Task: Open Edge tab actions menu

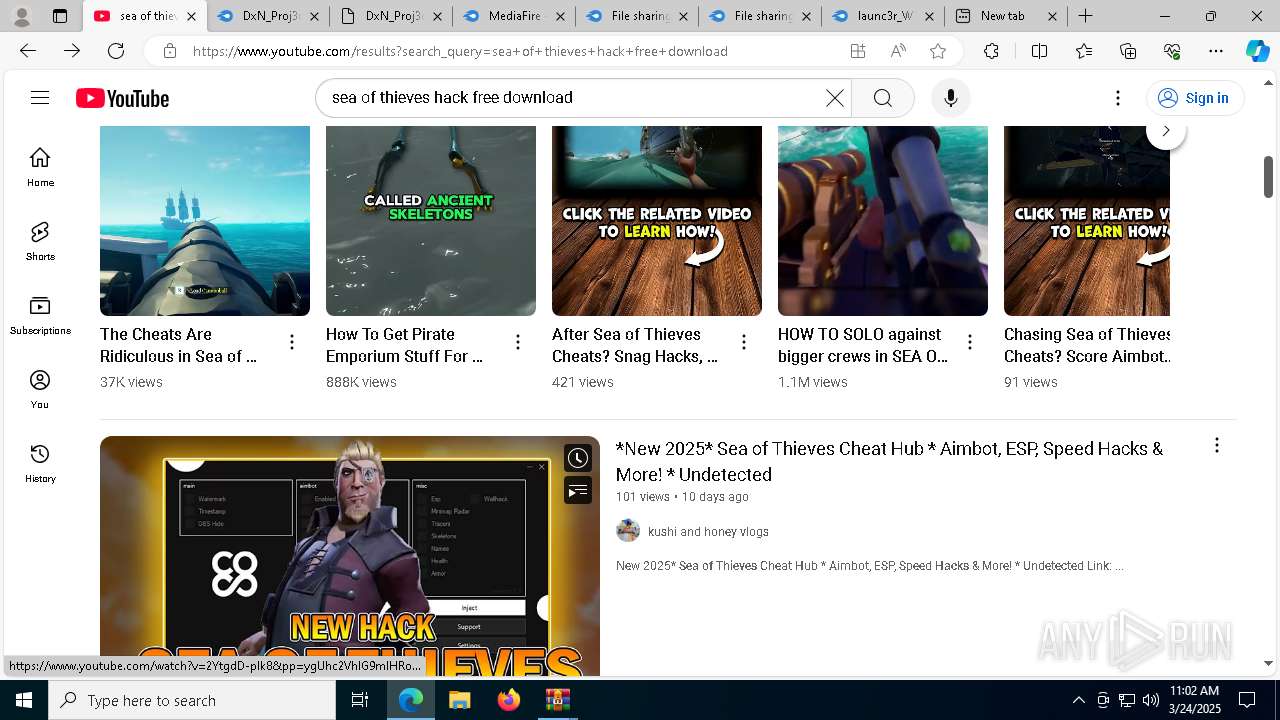Action: coord(60,16)
